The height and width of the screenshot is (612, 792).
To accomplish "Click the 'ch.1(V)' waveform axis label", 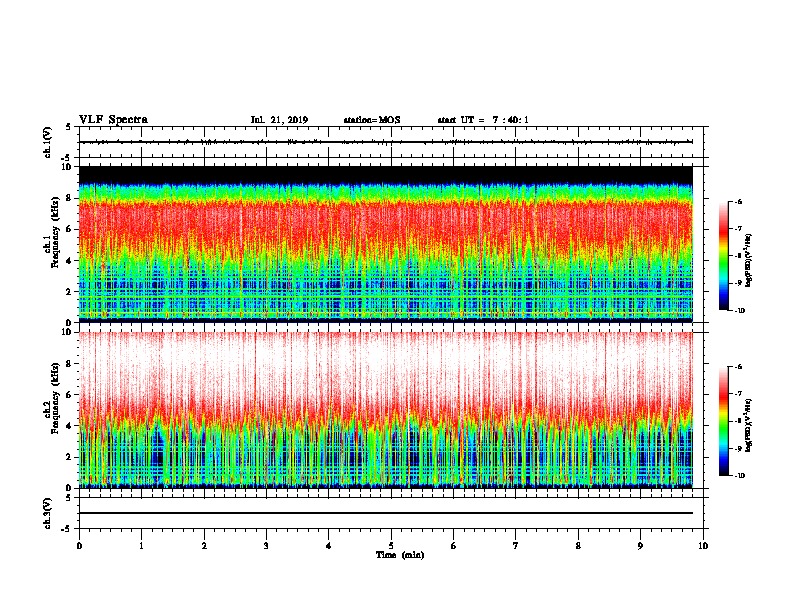I will (48, 142).
